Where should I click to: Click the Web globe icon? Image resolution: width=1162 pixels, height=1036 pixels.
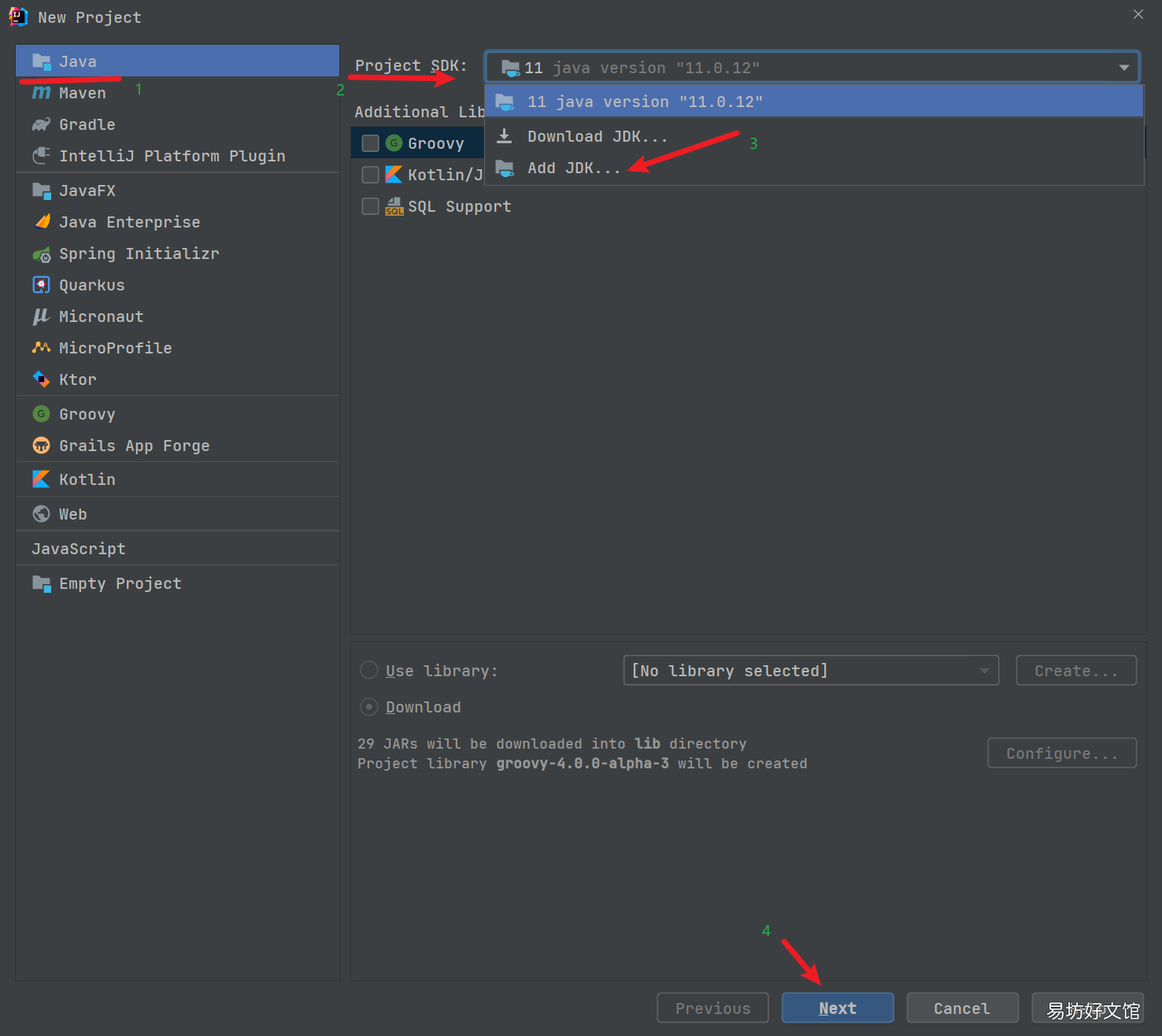(x=41, y=514)
